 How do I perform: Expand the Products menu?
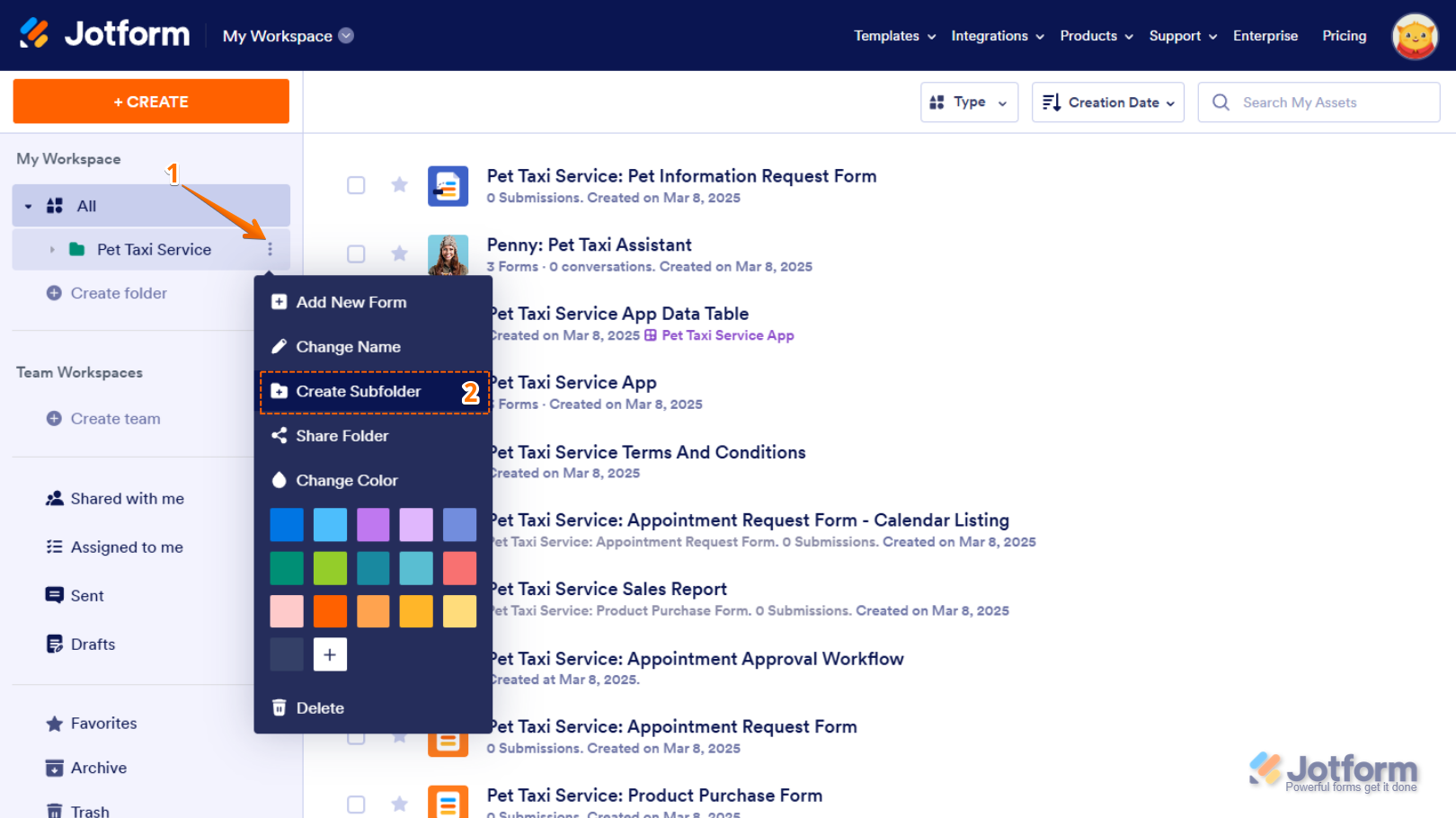(x=1096, y=36)
